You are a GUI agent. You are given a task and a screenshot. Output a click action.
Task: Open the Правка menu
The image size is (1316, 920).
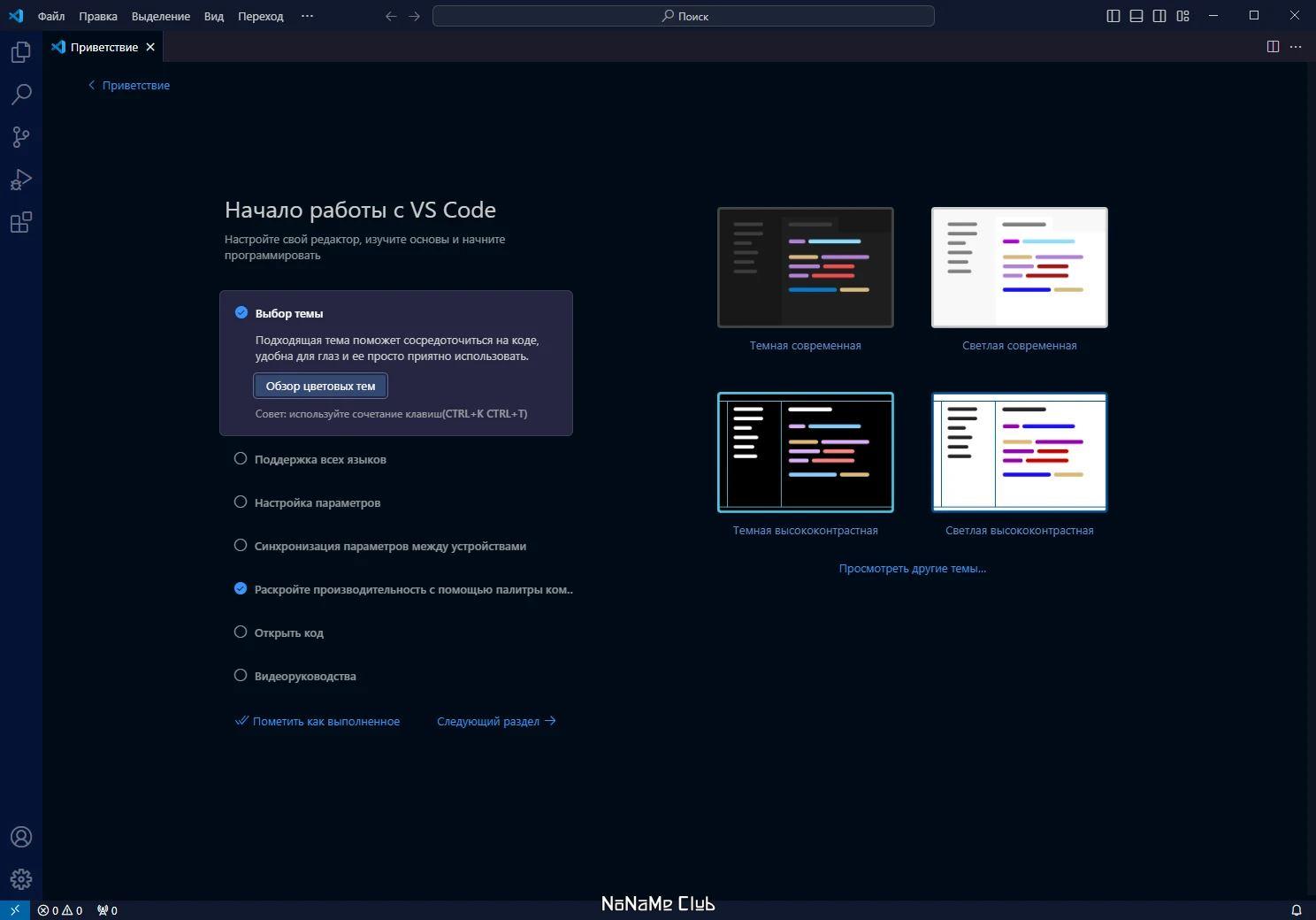tap(98, 16)
